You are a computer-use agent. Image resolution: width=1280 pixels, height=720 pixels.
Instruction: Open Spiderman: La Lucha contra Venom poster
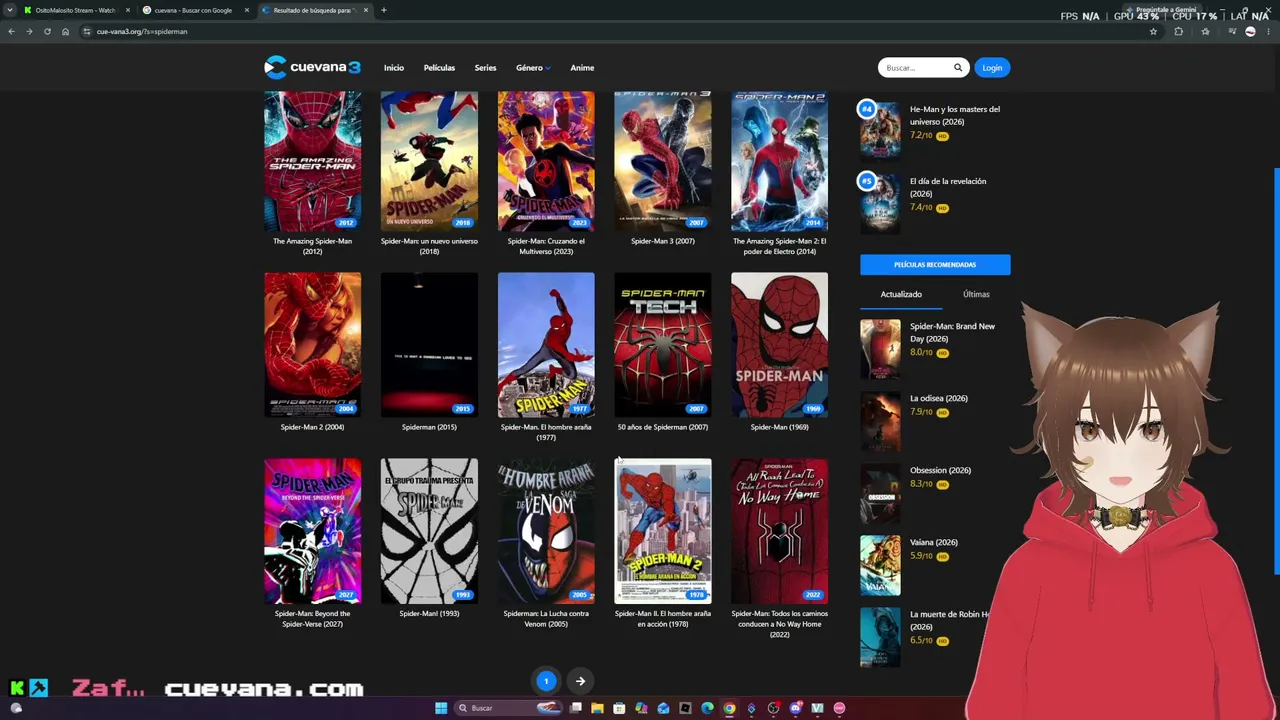(x=546, y=531)
